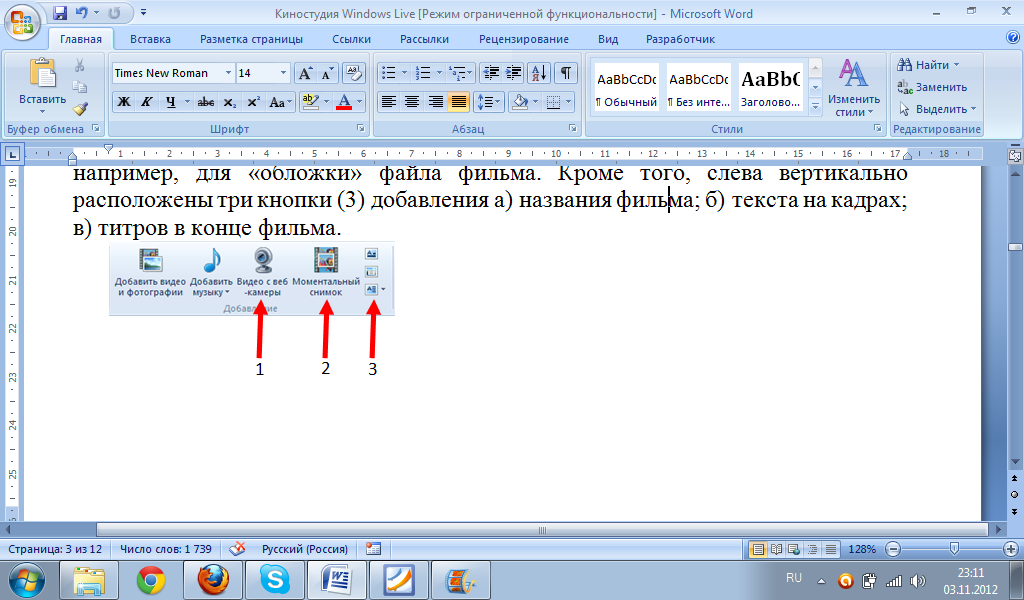
Task: Click macro recording icon in status bar
Action: [x=374, y=549]
